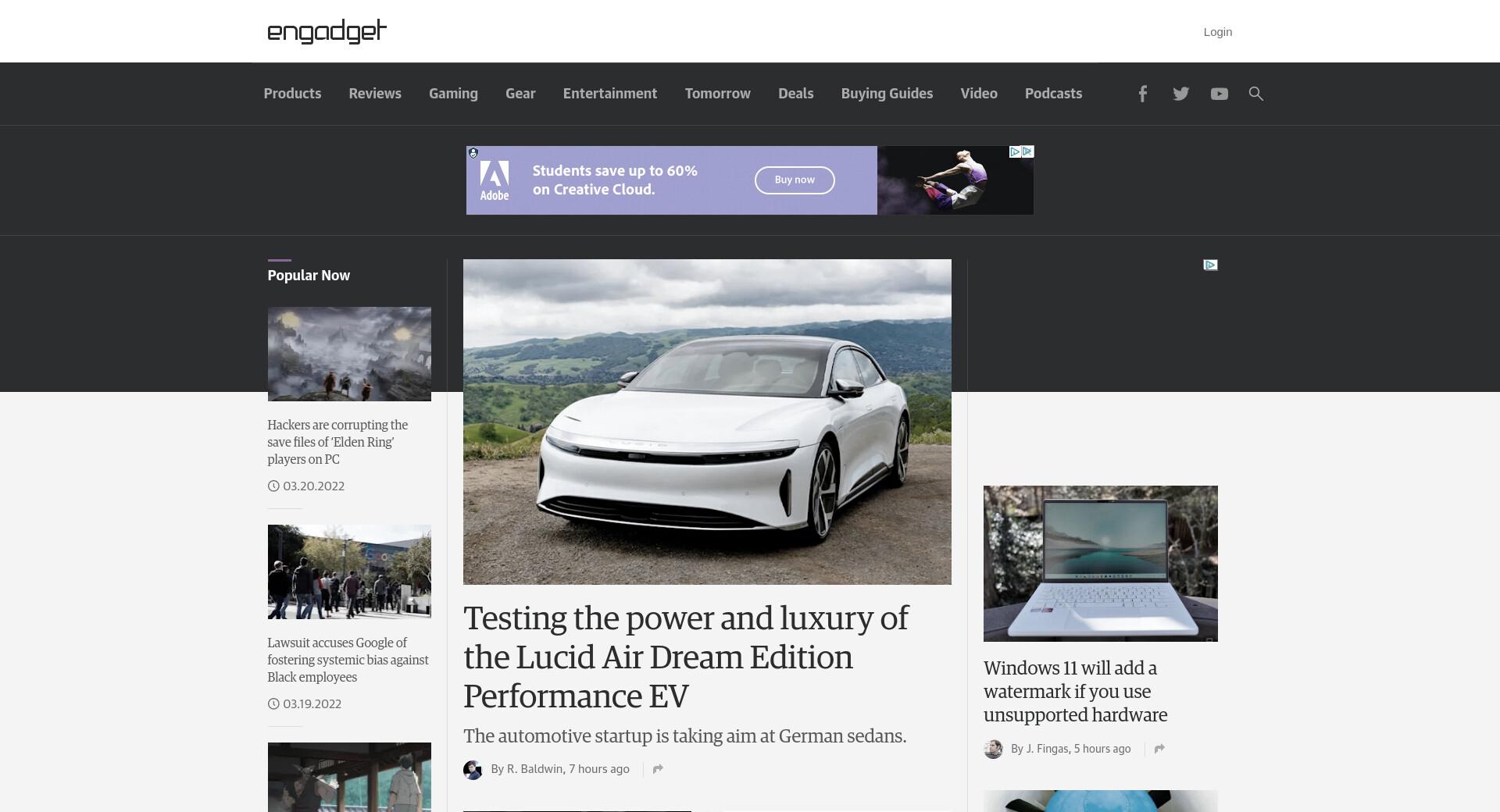Open the Lucid Air car hero image

pos(707,422)
